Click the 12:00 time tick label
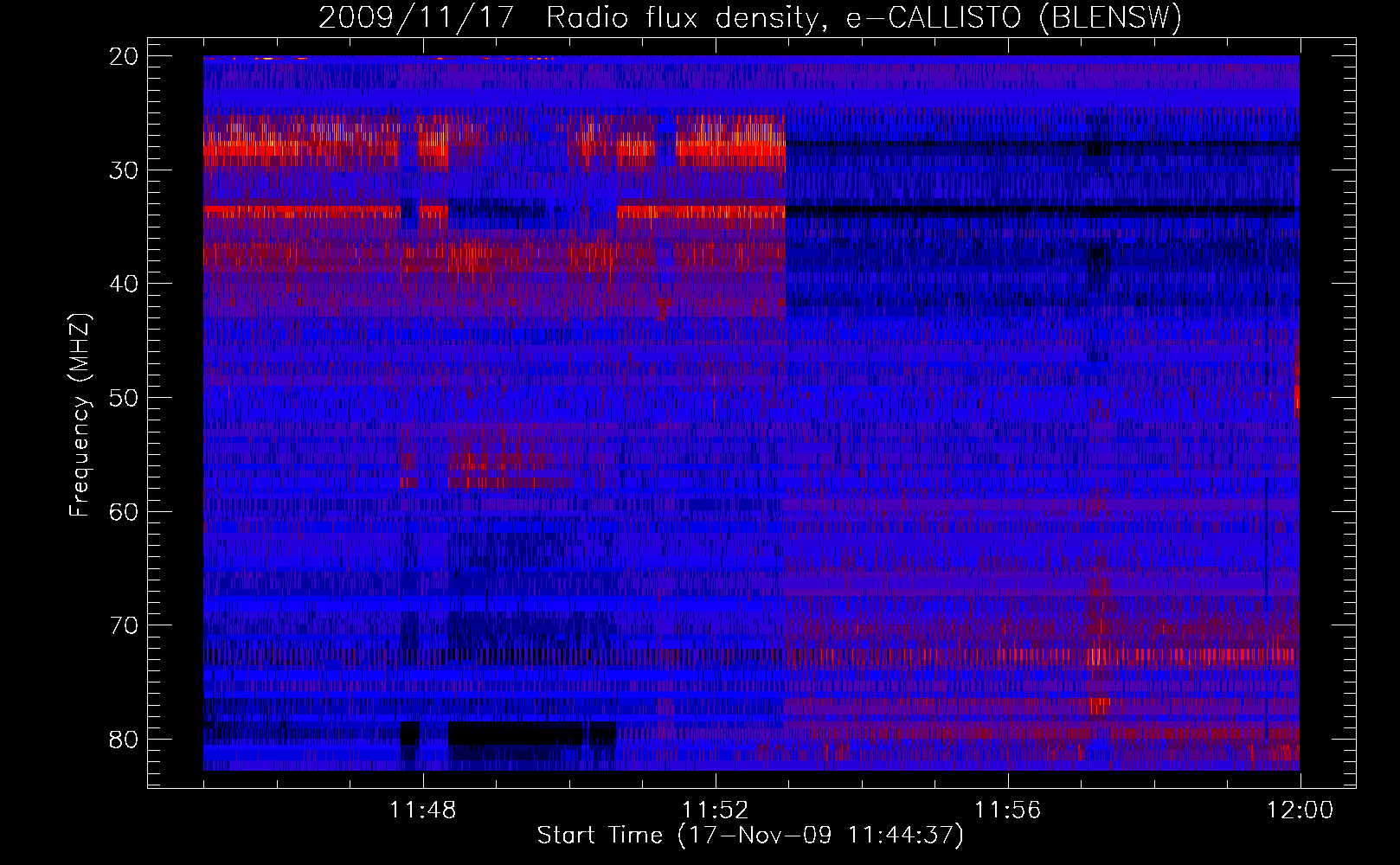Image resolution: width=1400 pixels, height=865 pixels. click(1300, 811)
